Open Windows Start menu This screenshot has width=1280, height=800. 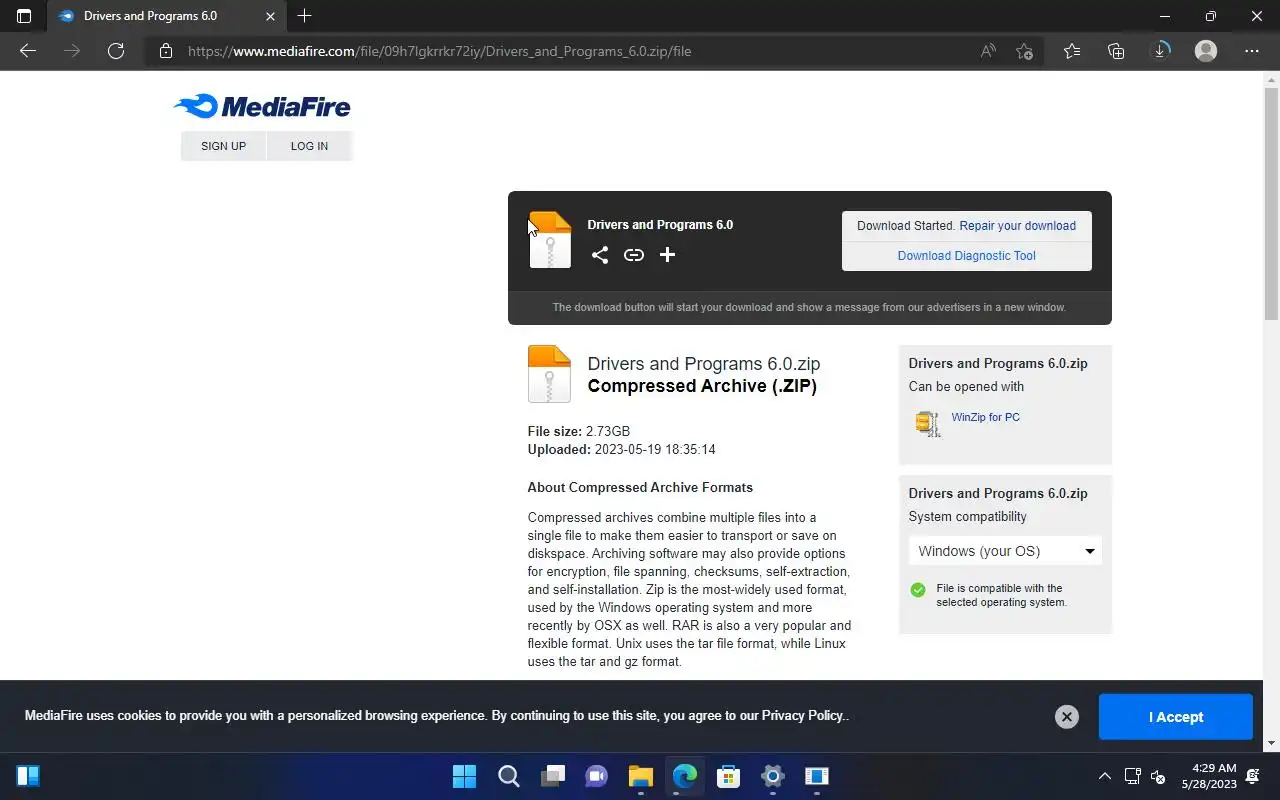(464, 776)
